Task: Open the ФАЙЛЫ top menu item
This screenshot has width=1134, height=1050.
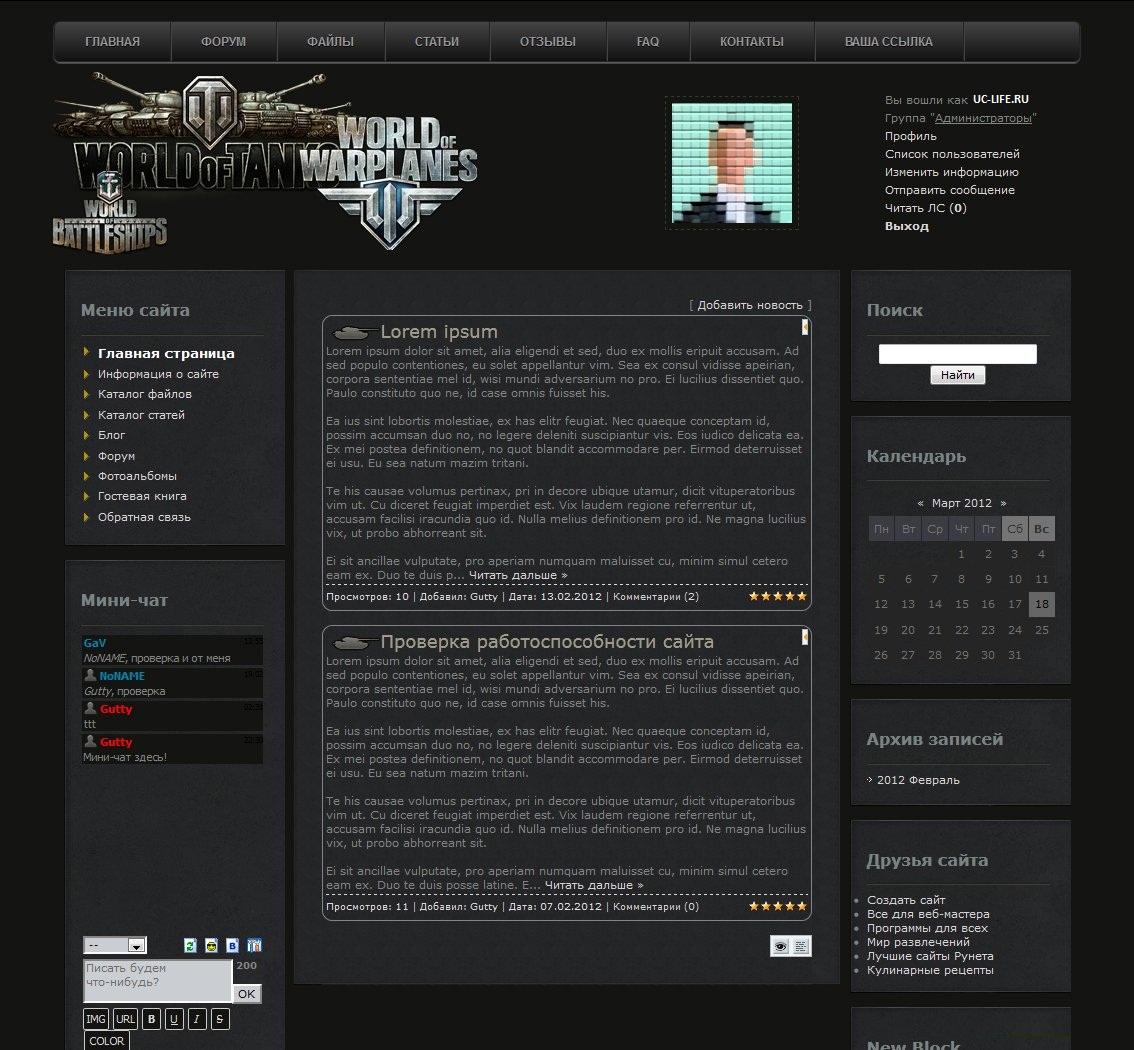Action: pos(331,42)
